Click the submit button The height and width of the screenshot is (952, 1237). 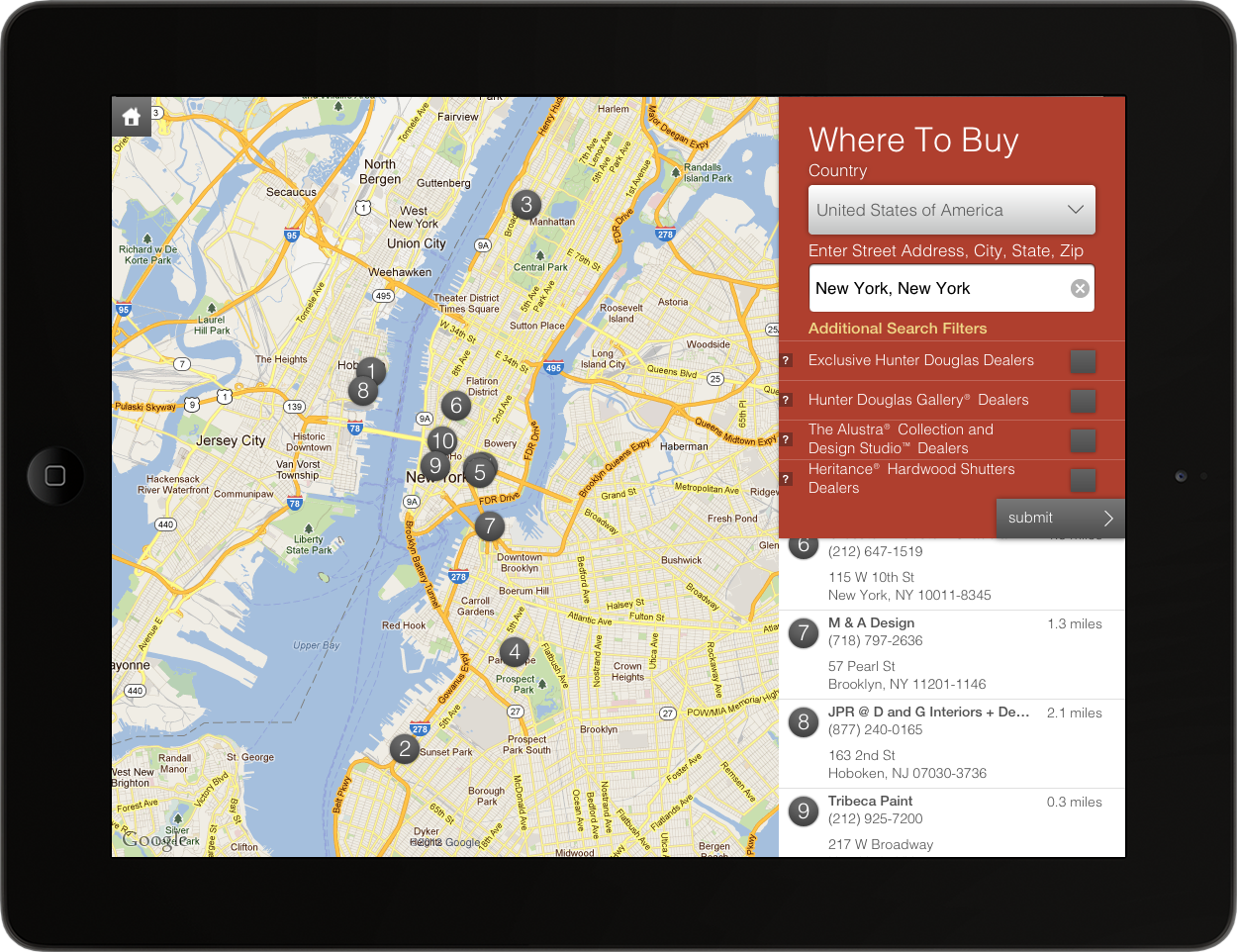tap(1061, 518)
